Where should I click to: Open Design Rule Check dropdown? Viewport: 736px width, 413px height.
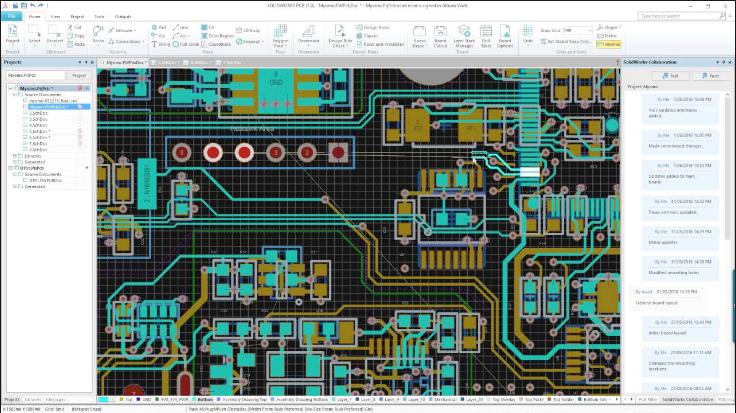340,36
